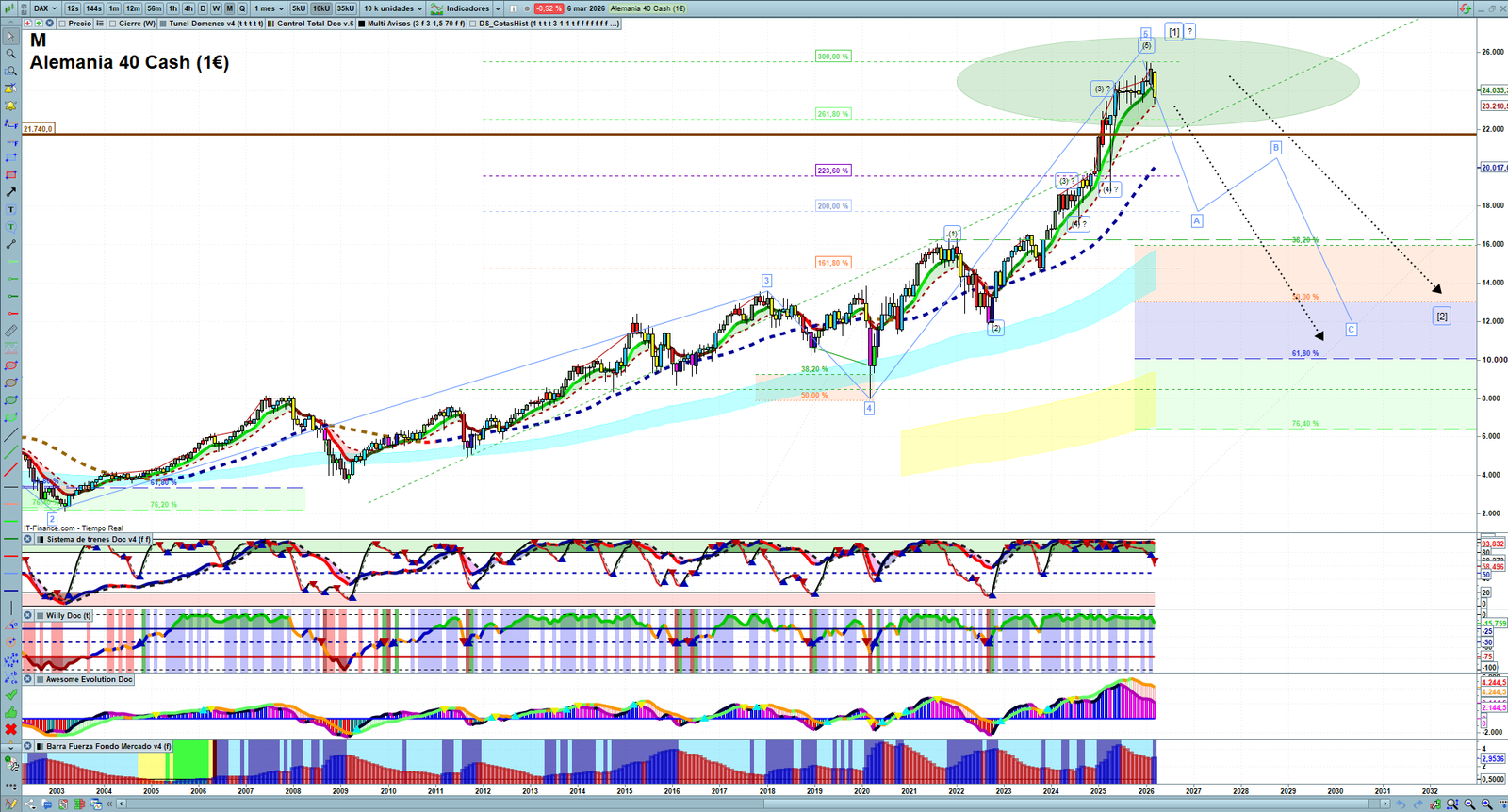Select the speech bubble comment tool
Viewport: 1508px width, 812px height.
[11, 227]
